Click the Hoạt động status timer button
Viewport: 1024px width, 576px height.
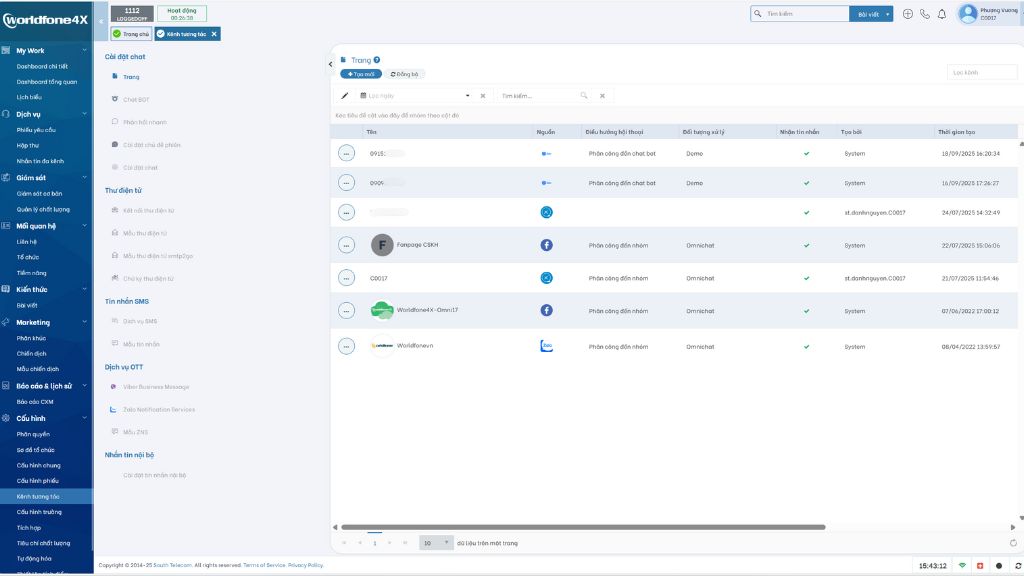pyautogui.click(x=182, y=14)
